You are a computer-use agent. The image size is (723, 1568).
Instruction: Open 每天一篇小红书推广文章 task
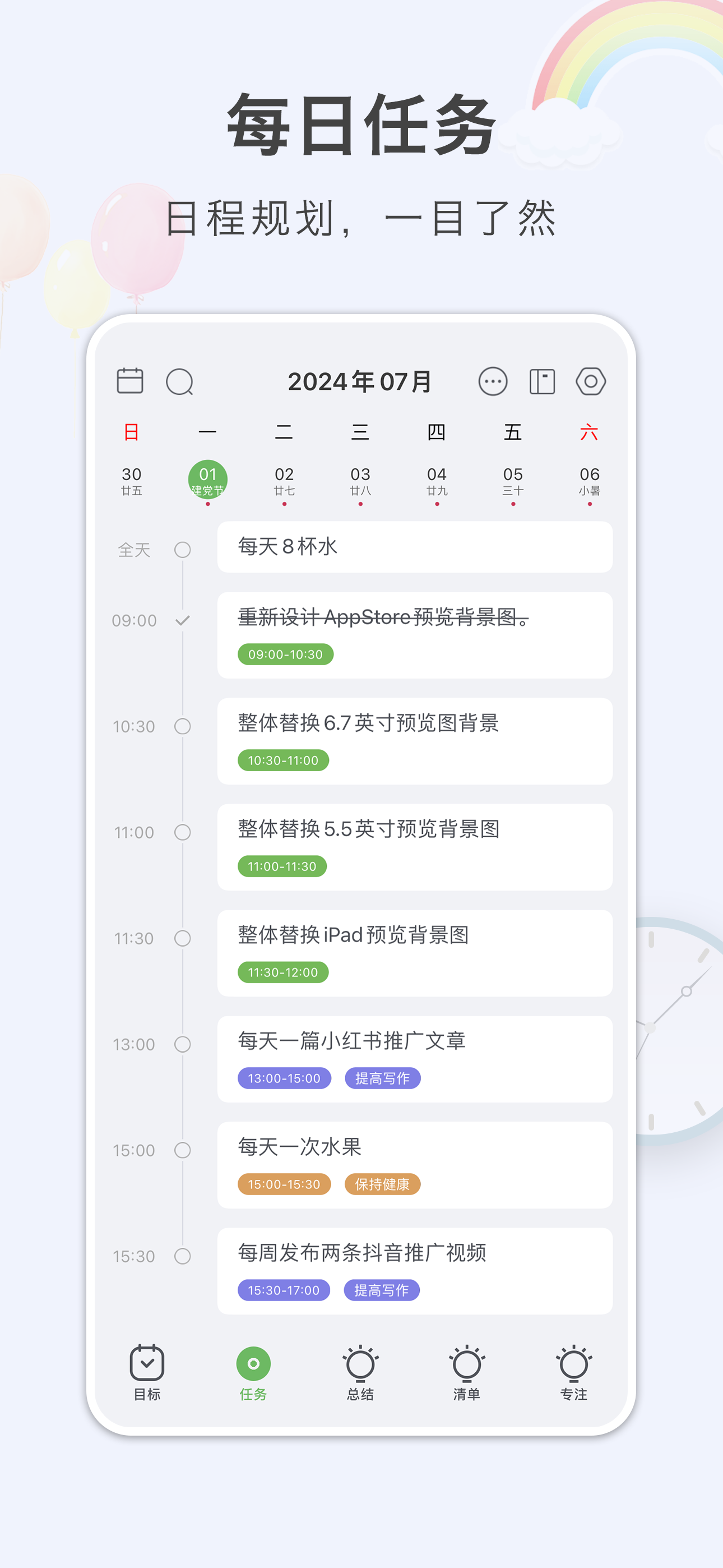(x=414, y=1059)
